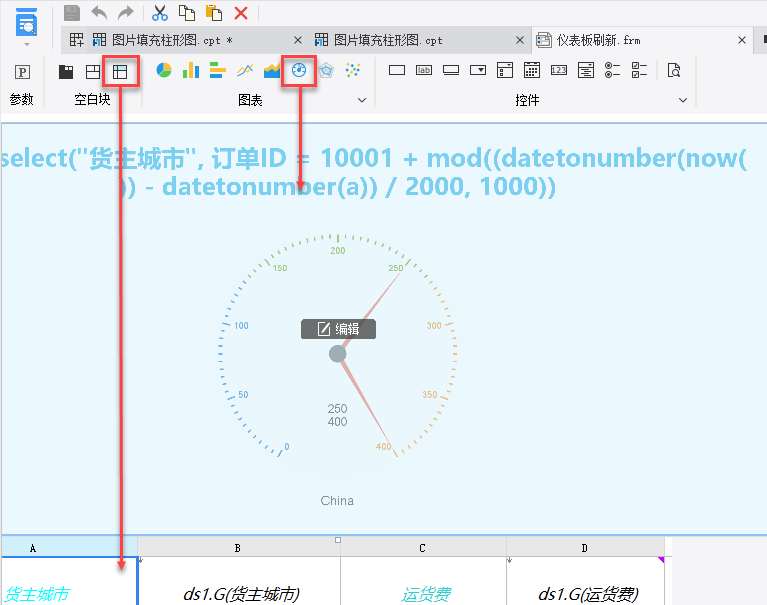Switch to second 图片填充柱形图.cpt tab
This screenshot has height=605, width=767.
pos(388,40)
